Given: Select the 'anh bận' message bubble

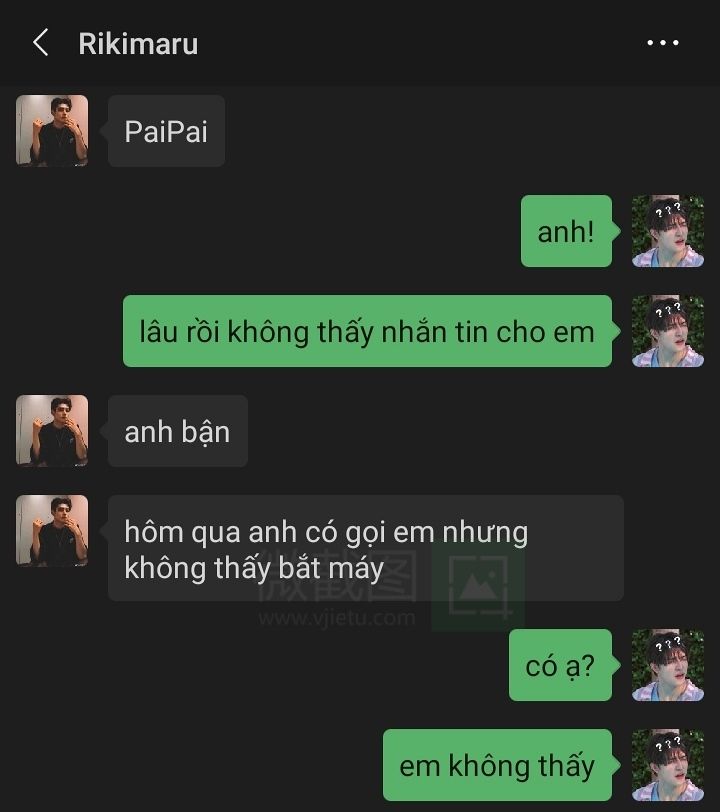Looking at the screenshot, I should tap(178, 431).
